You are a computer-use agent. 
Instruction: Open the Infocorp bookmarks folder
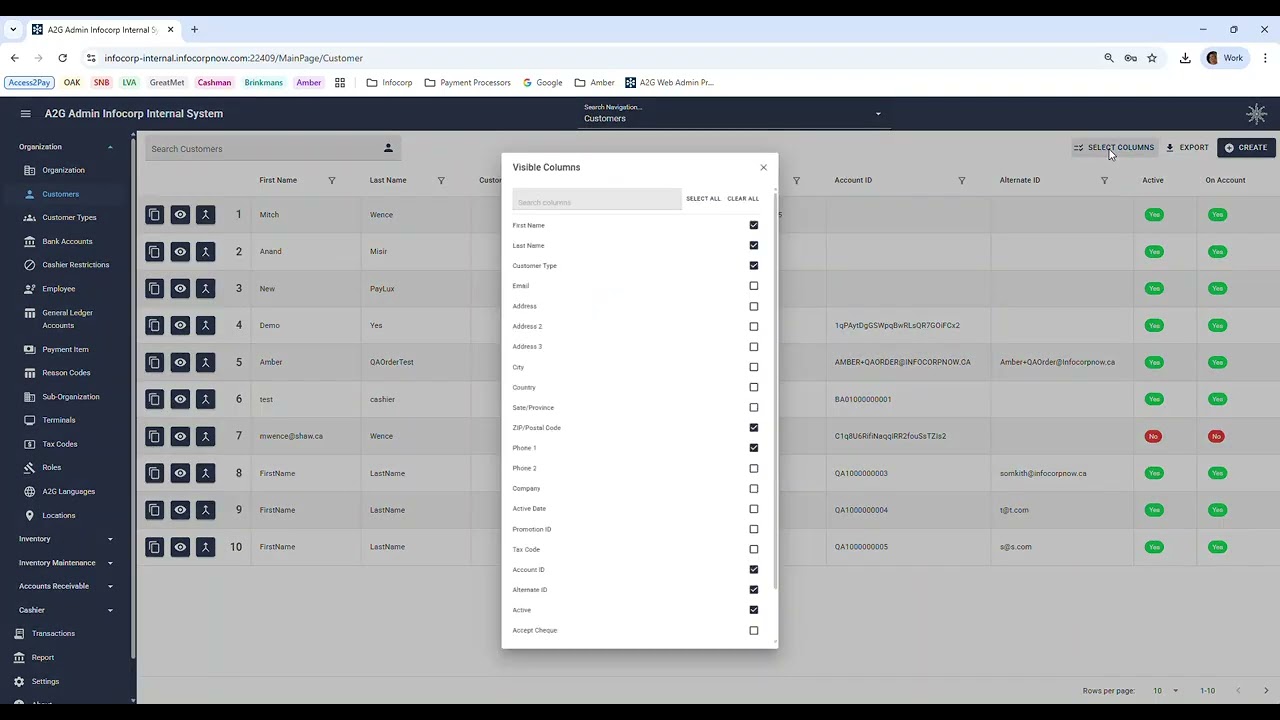pos(390,83)
